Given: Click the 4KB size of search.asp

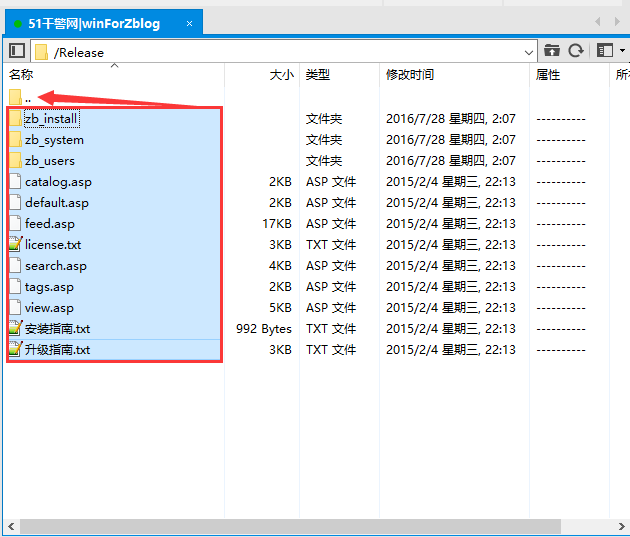Looking at the screenshot, I should coord(280,266).
